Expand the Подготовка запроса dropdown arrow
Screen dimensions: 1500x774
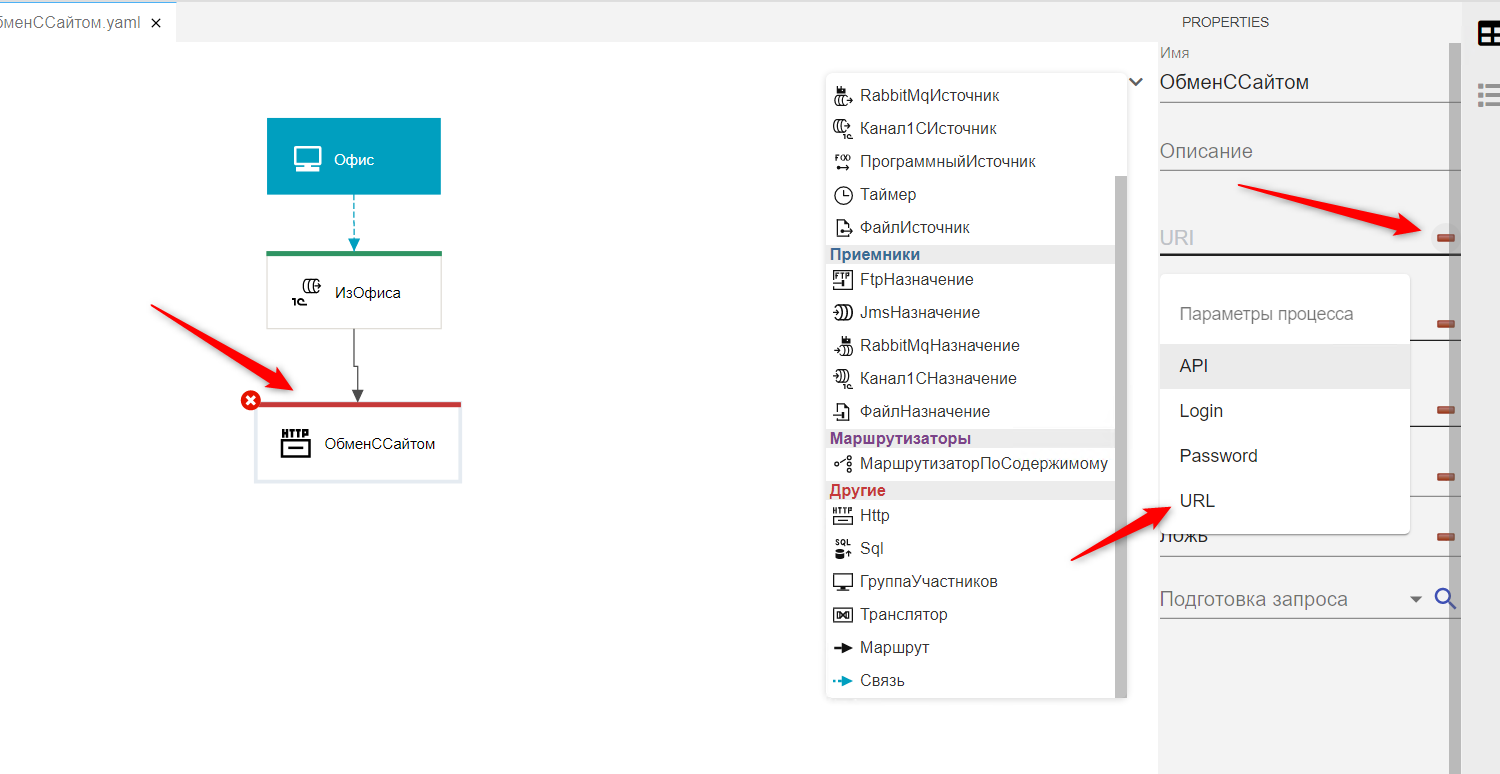(x=1415, y=599)
